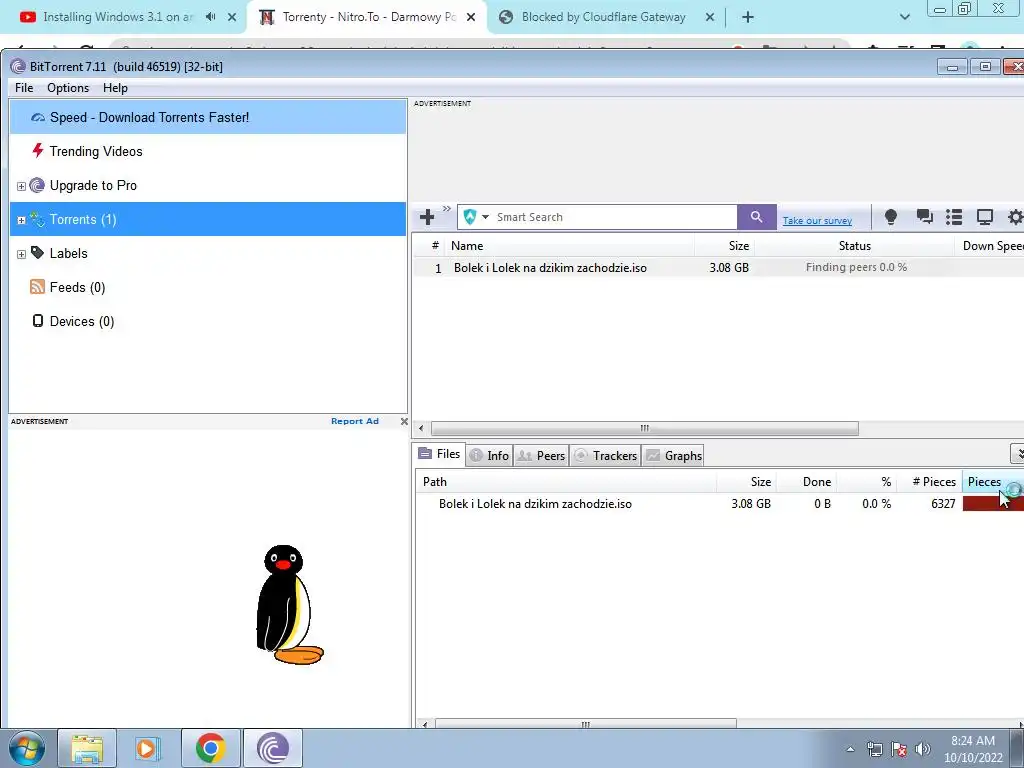Sort torrents by Size column
Screen dimensions: 1024x768
[725, 246]
